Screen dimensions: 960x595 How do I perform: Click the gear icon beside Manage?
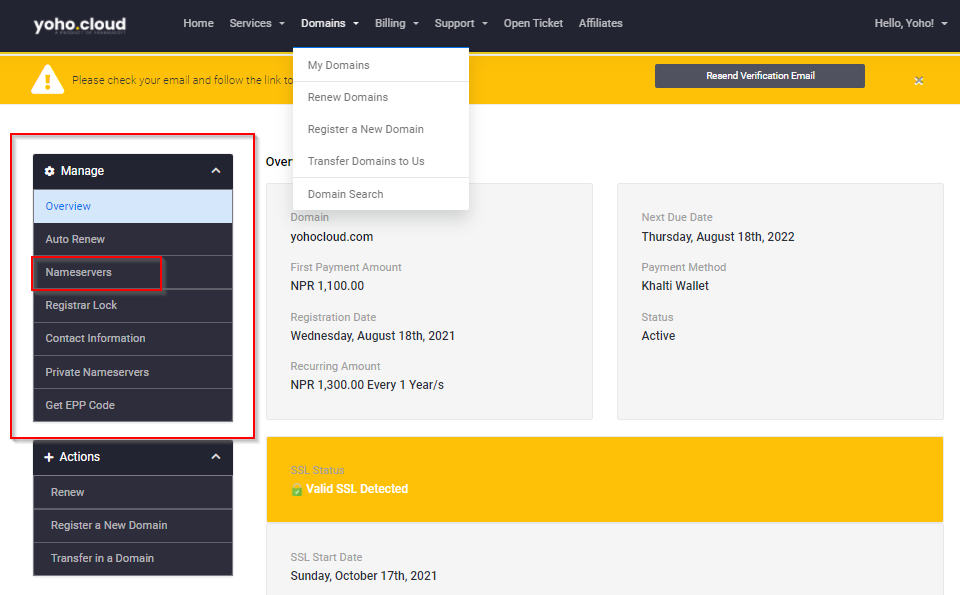coord(50,171)
